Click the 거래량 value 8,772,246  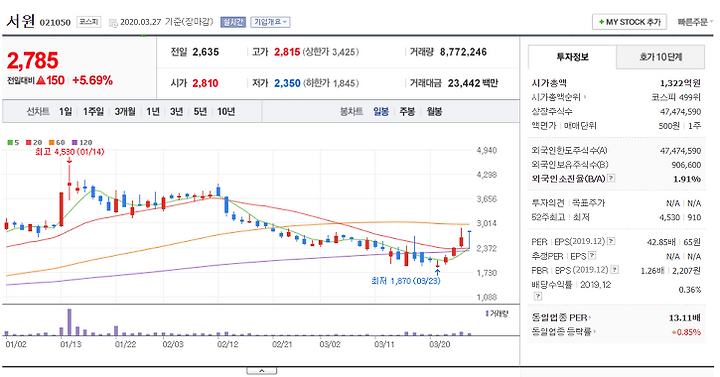point(463,52)
